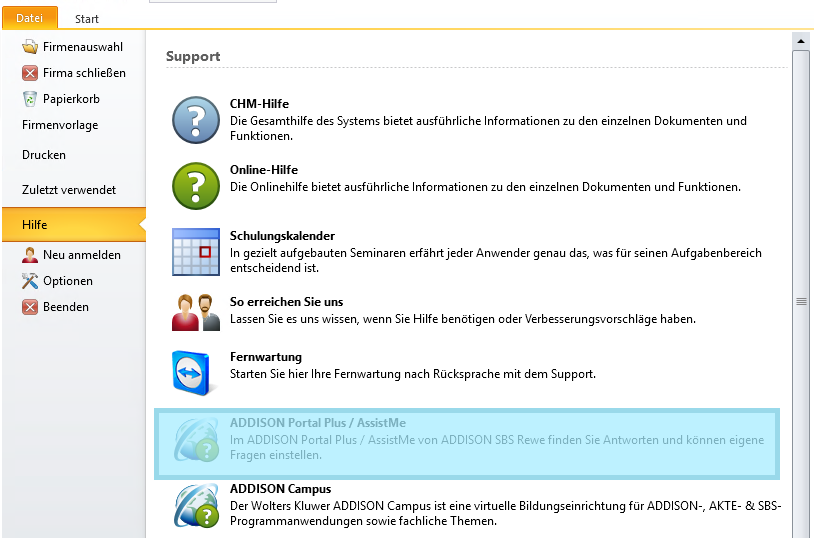Click the Papierkorb recycle bin icon

(x=30, y=99)
